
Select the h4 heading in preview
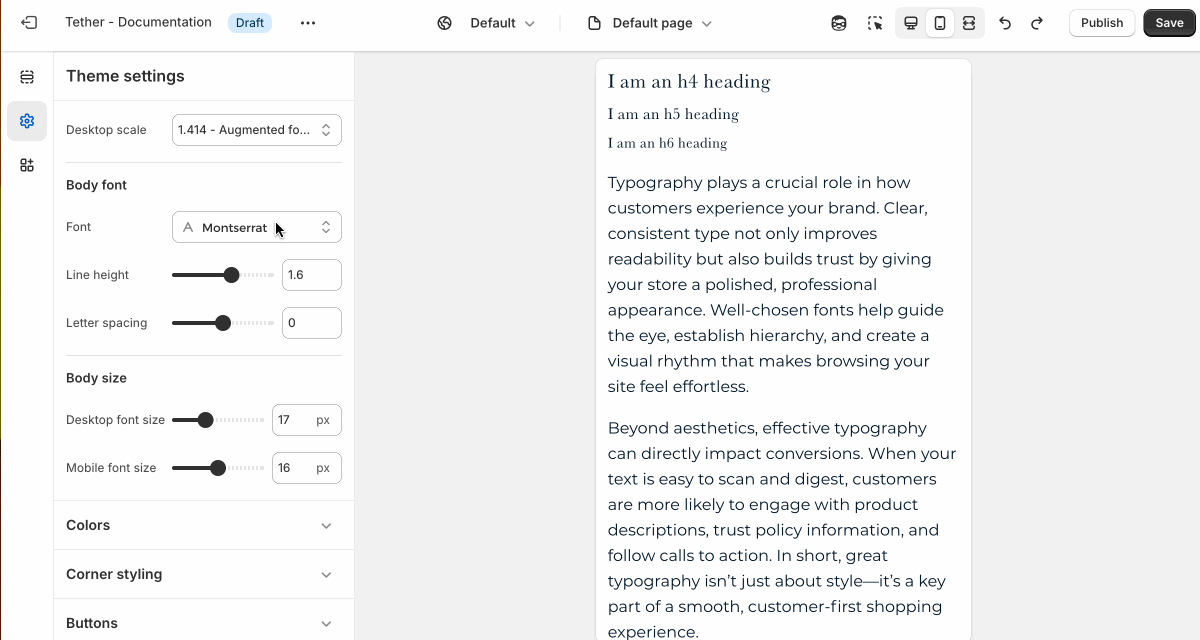[689, 82]
